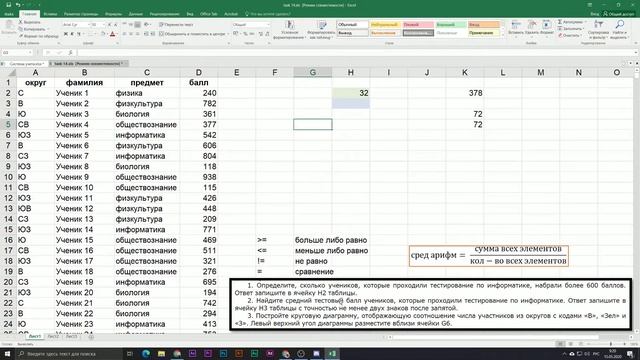Image resolution: width=640 pixels, height=360 pixels.
Task: Open the Fill (Заполнить) dropdown
Action: click(x=571, y=29)
